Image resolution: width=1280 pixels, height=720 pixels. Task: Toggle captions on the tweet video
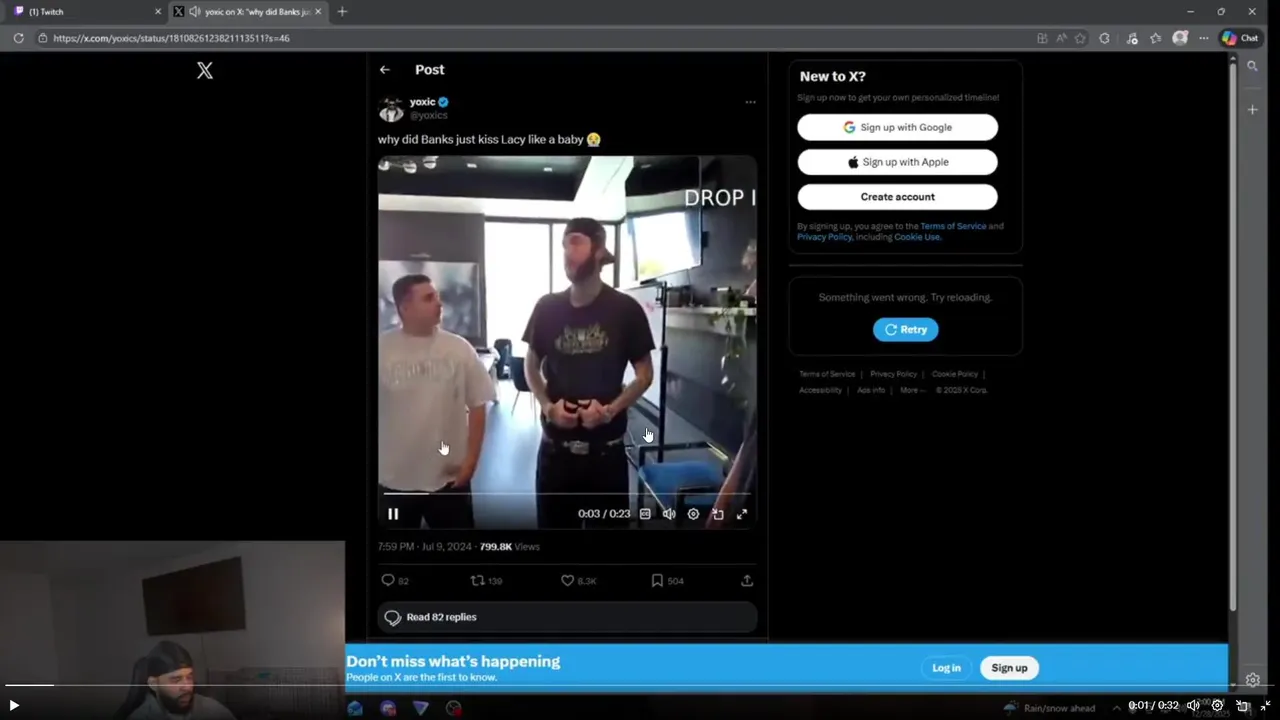click(x=645, y=514)
